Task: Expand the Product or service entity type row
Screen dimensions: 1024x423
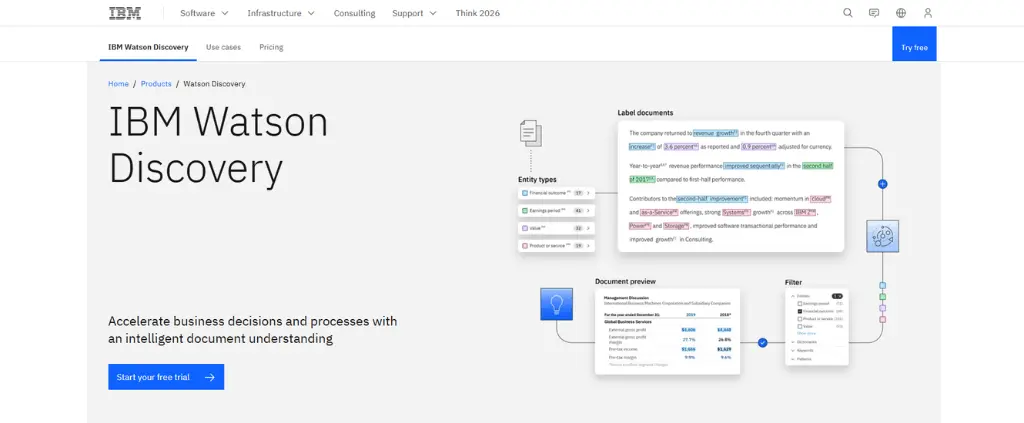Action: tap(556, 246)
